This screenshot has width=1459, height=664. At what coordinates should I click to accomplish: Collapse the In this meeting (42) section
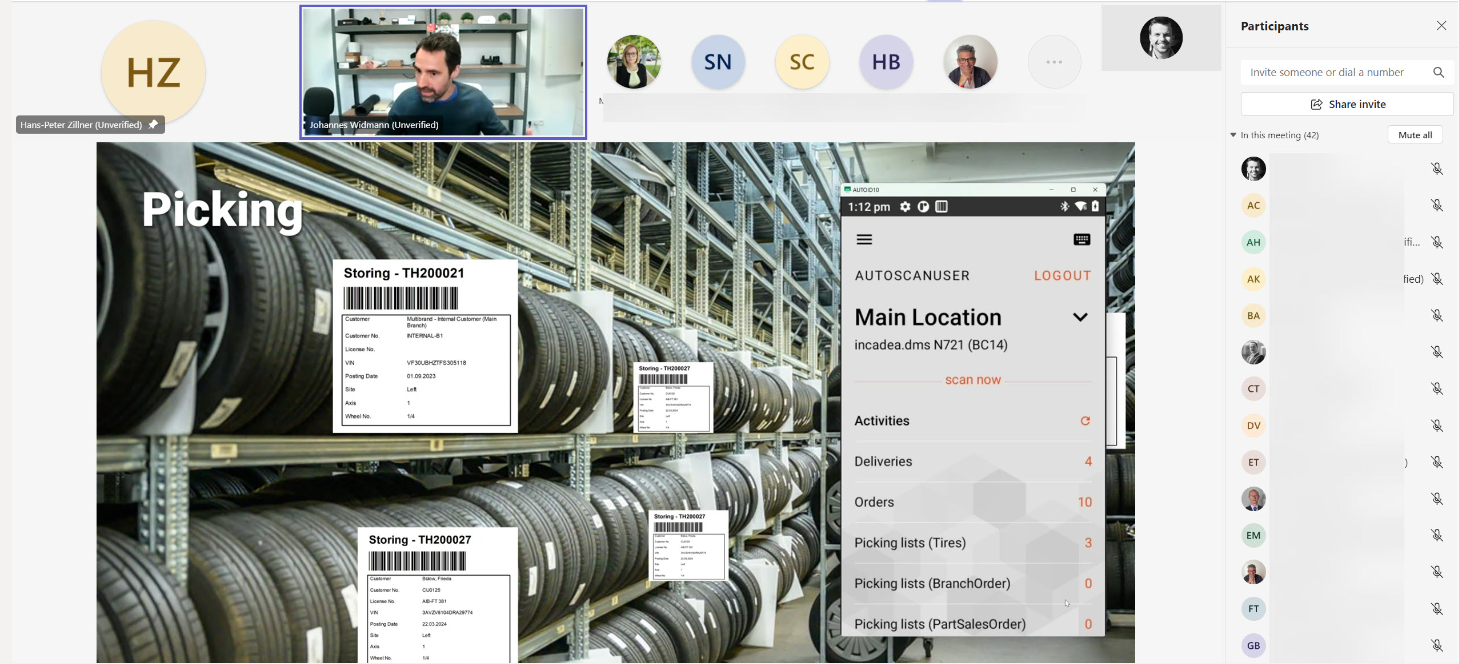(x=1233, y=135)
